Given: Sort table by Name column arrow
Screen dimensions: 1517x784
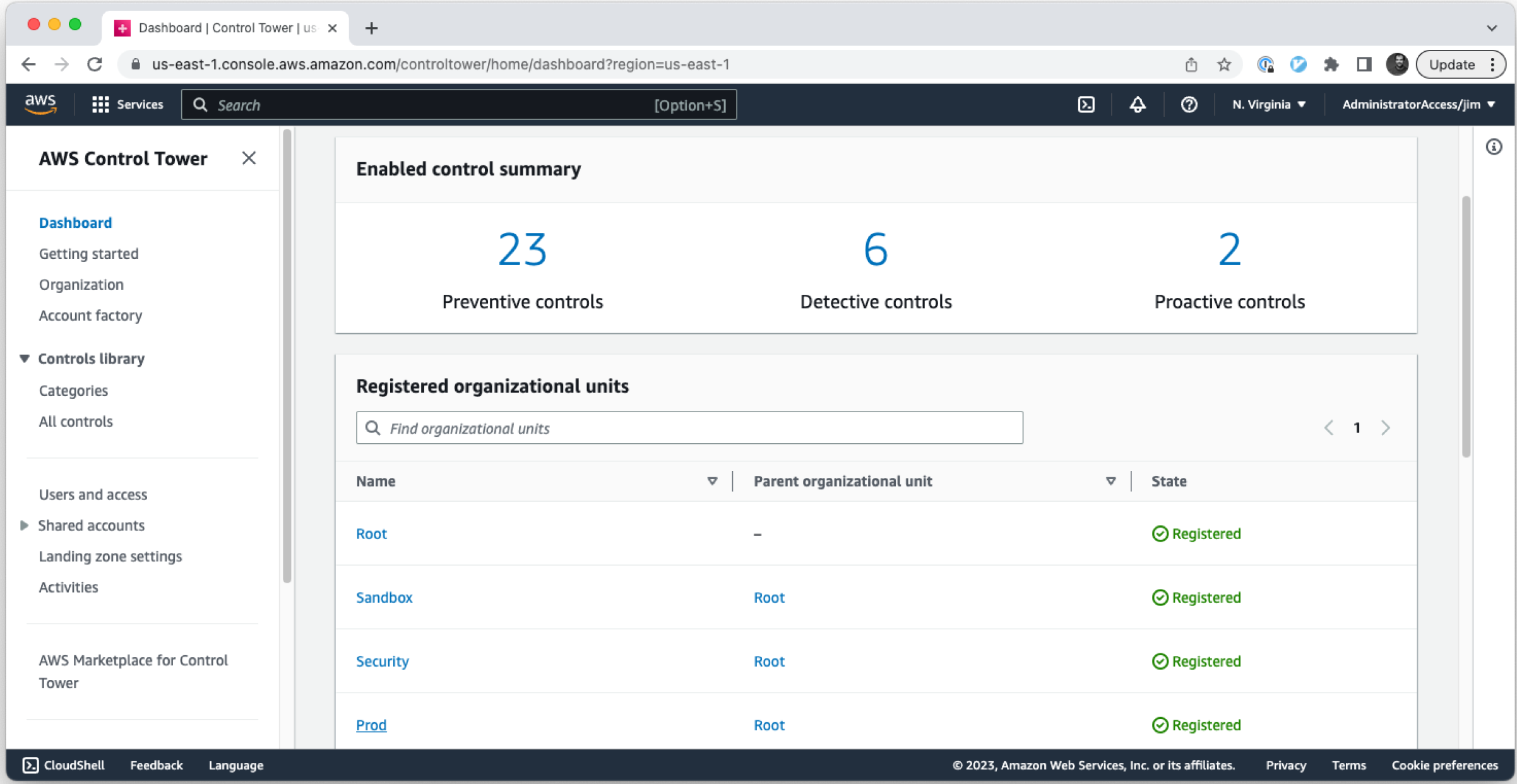Looking at the screenshot, I should (712, 481).
